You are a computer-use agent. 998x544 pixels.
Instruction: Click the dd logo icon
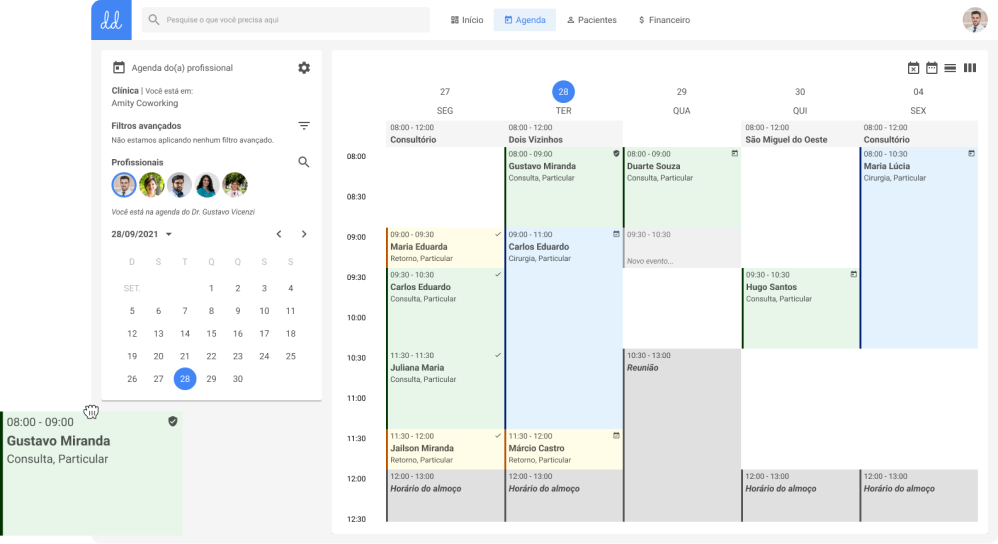[111, 20]
